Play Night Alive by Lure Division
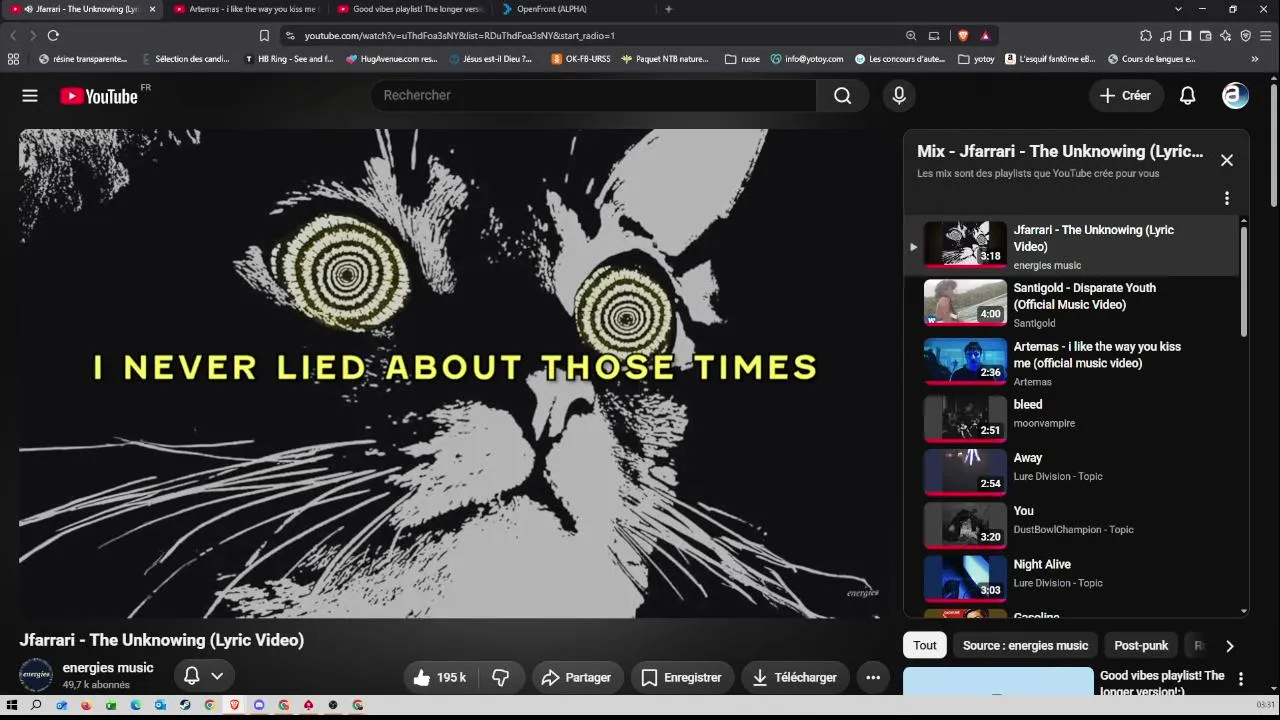 [x=1071, y=578]
